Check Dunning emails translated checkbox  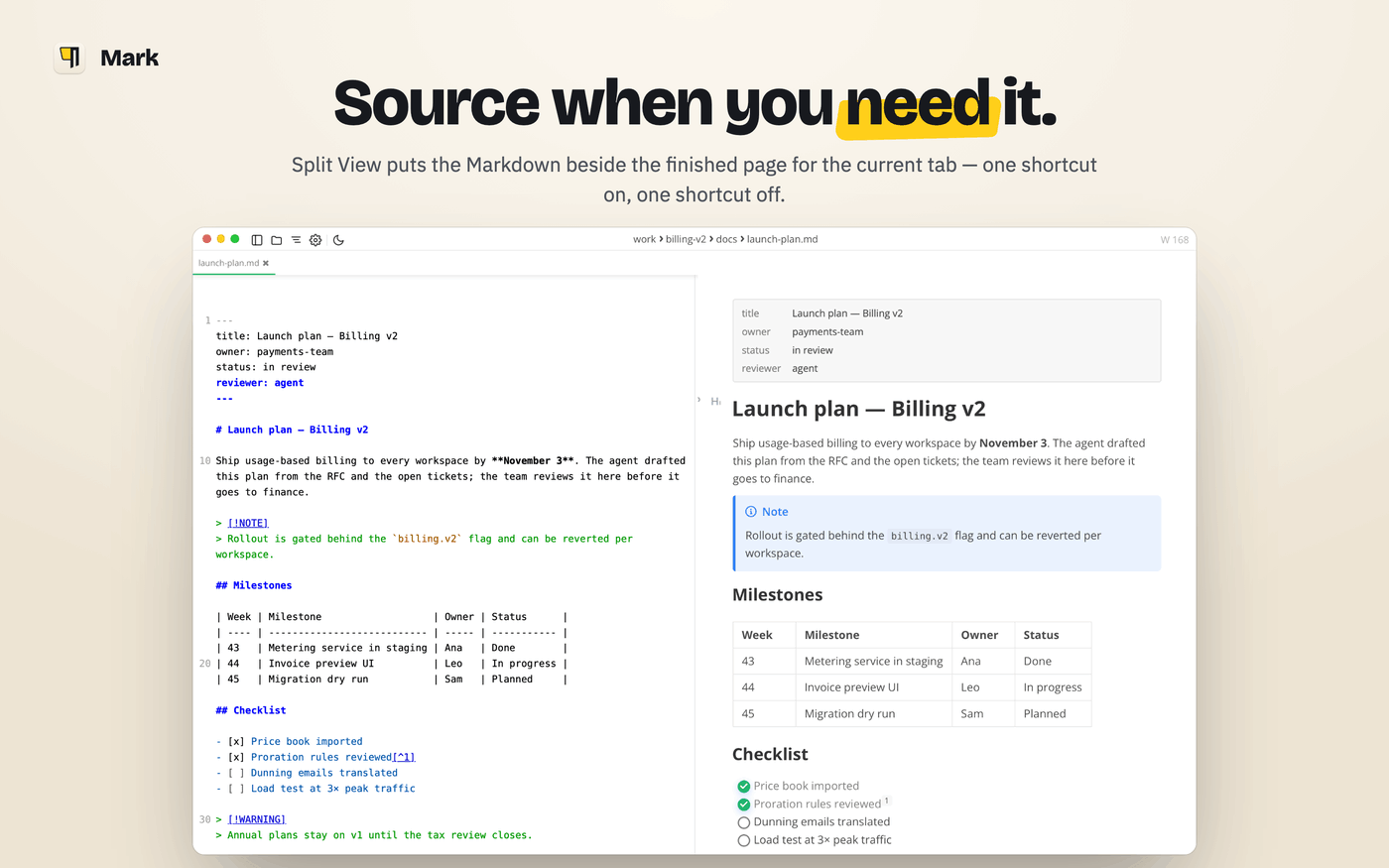point(743,822)
